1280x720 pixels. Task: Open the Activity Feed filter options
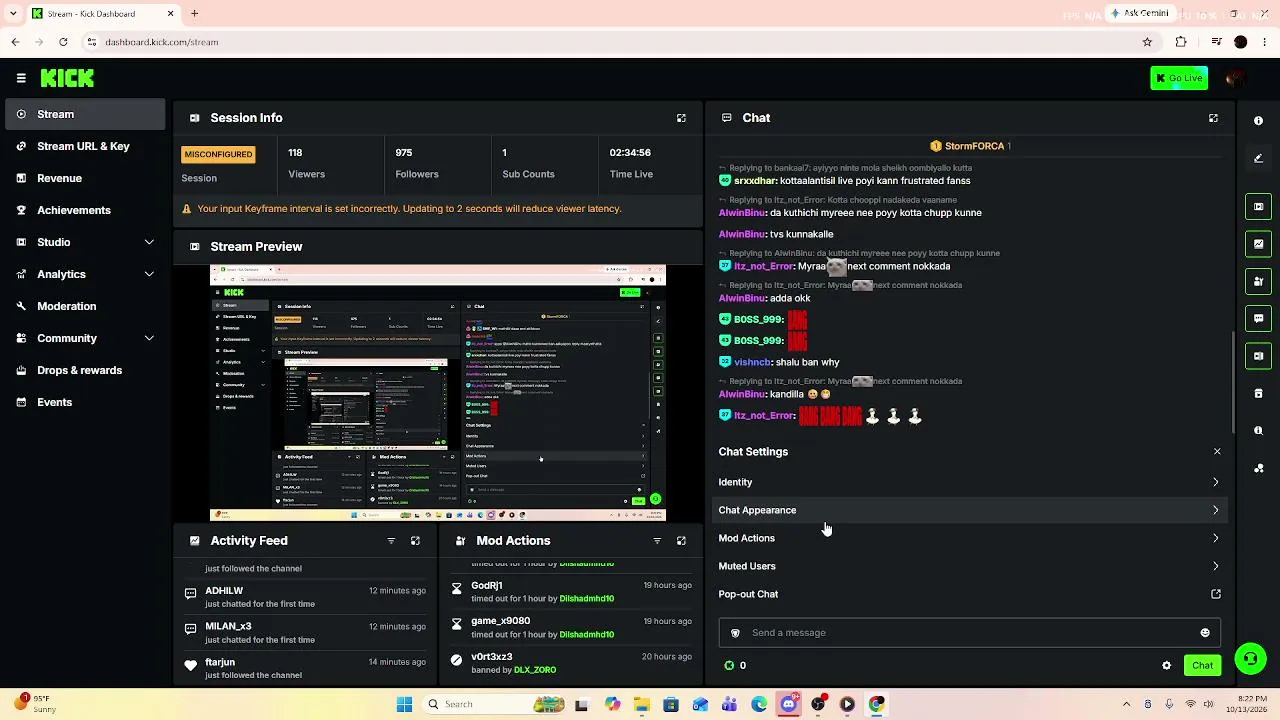pyautogui.click(x=391, y=541)
